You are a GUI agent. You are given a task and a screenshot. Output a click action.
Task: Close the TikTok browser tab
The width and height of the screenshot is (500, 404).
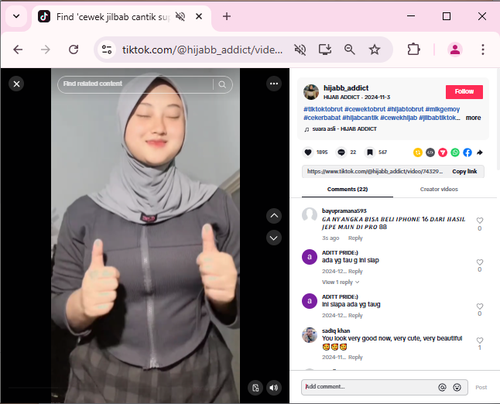(199, 16)
